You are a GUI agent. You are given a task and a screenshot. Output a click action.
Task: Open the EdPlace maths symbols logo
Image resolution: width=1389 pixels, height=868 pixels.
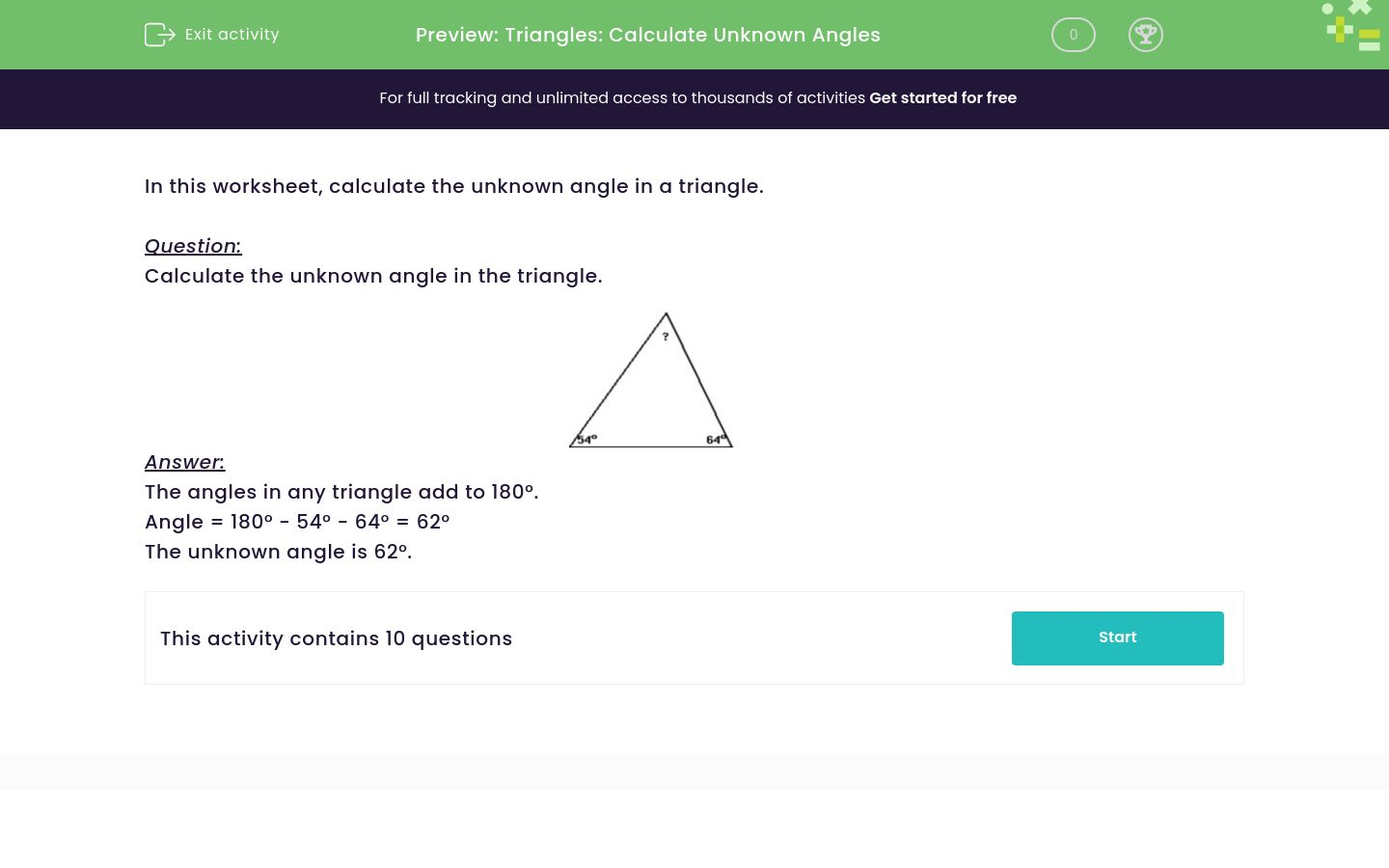[1352, 25]
